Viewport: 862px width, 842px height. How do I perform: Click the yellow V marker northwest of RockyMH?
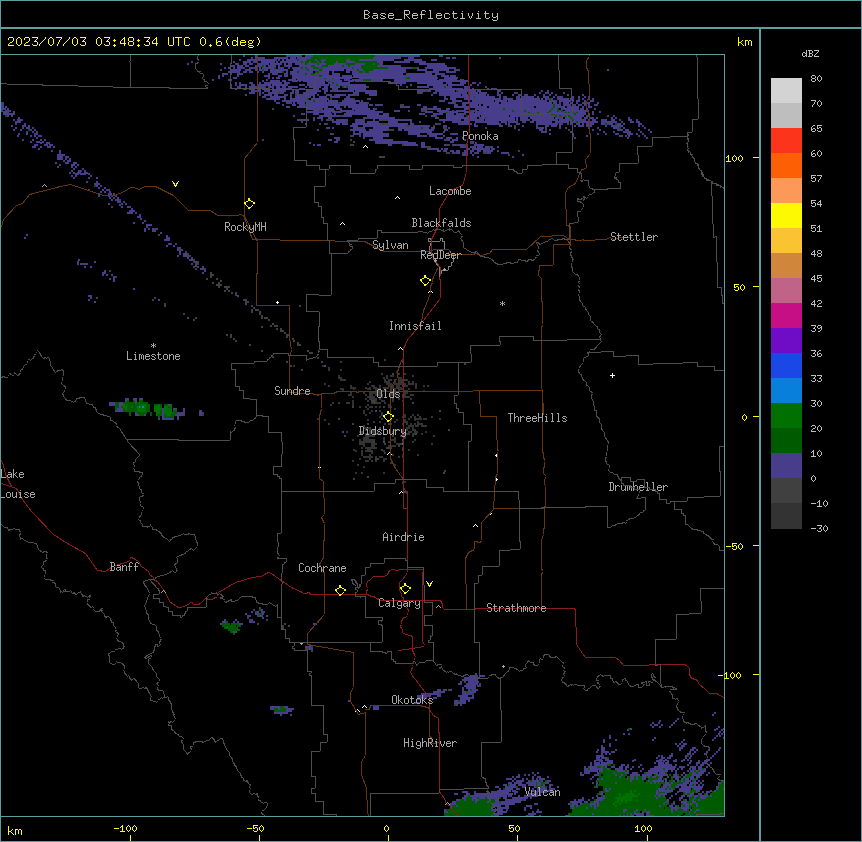click(175, 184)
